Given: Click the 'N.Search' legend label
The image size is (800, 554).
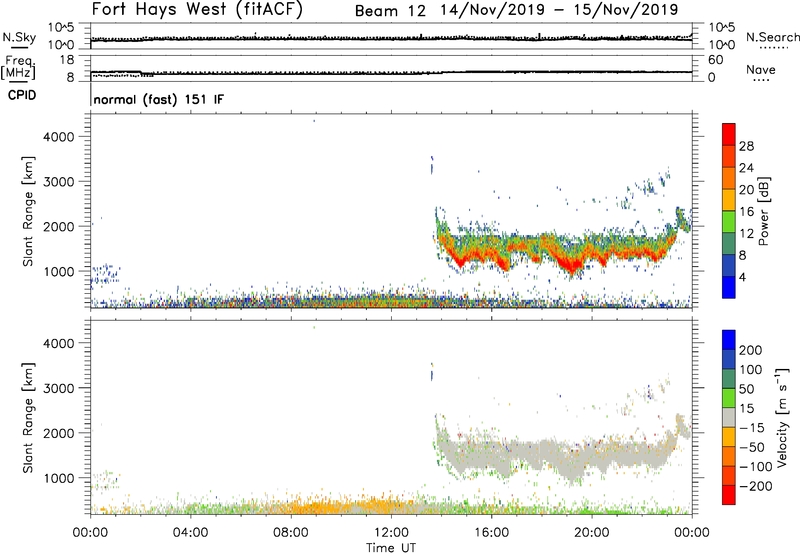Looking at the screenshot, I should [772, 37].
